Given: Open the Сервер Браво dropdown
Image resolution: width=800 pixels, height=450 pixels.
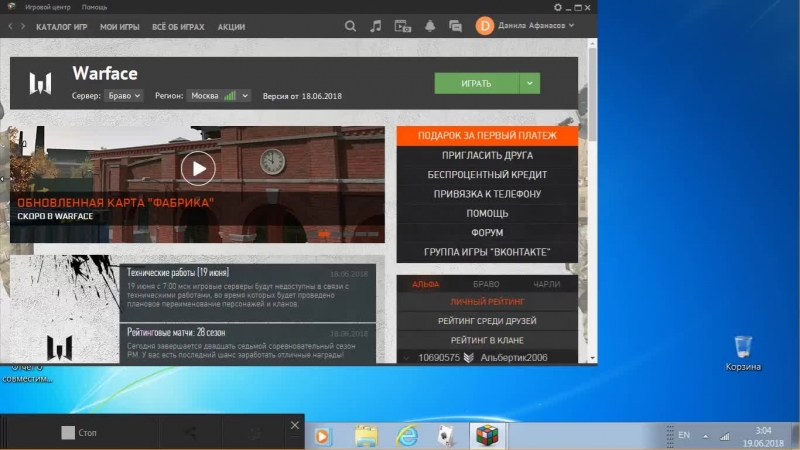Looking at the screenshot, I should point(124,95).
